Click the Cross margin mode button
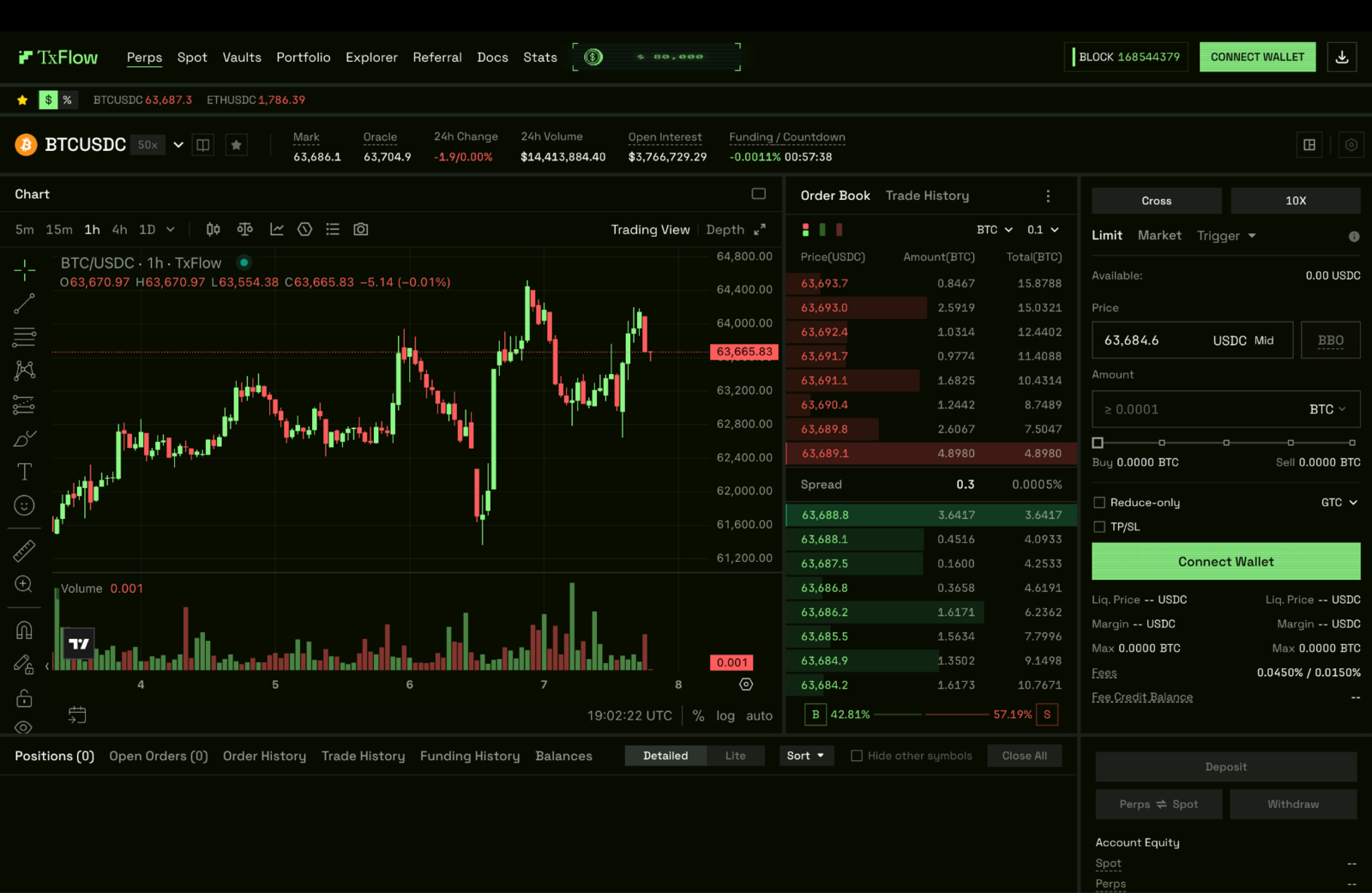The height and width of the screenshot is (893, 1372). [x=1156, y=201]
